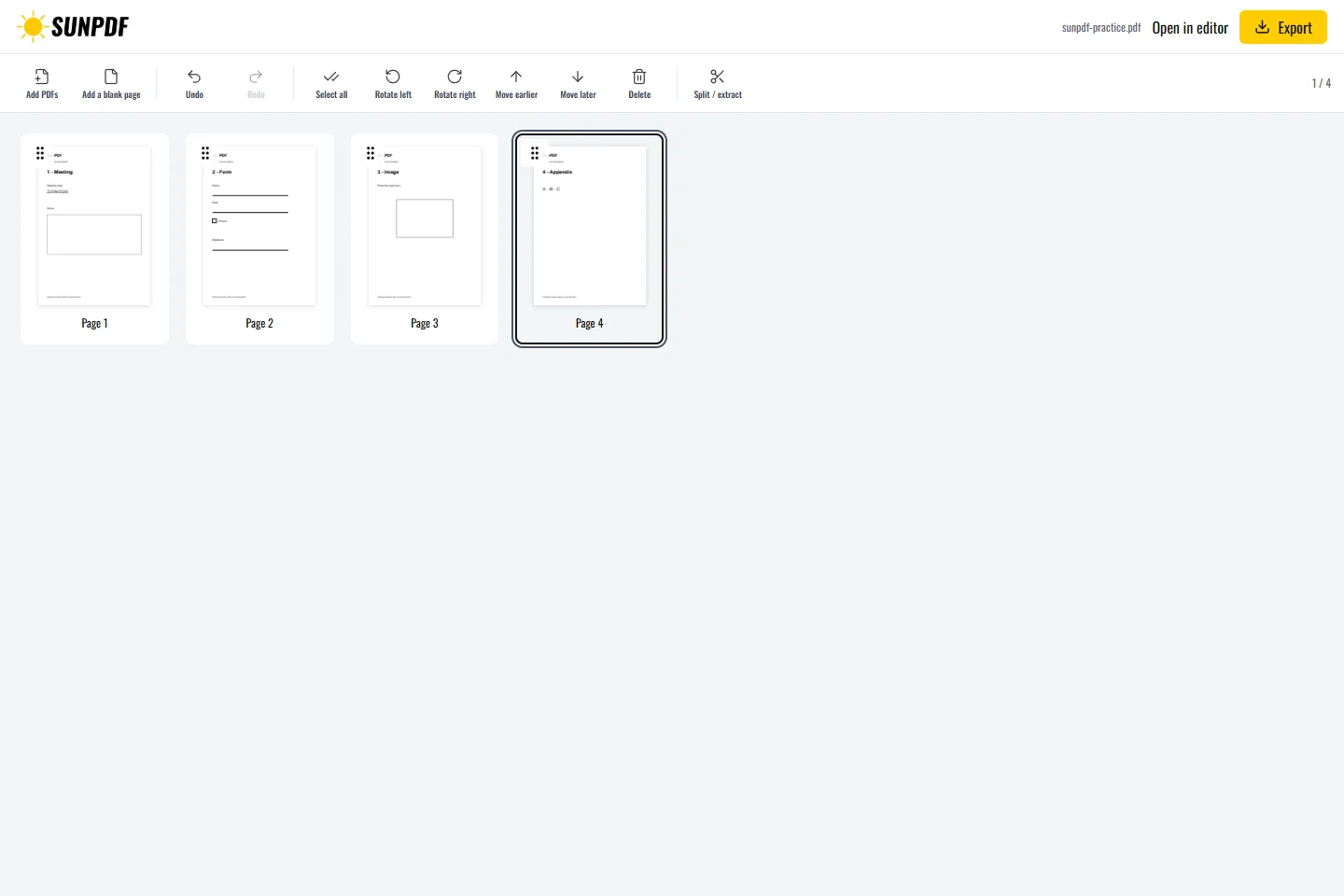The height and width of the screenshot is (896, 1344).
Task: Click the drag handle on Page 2
Action: [x=205, y=153]
